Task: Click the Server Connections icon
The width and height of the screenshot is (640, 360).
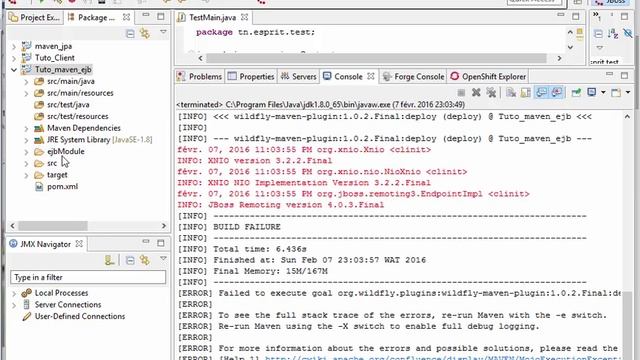Action: tap(27, 304)
